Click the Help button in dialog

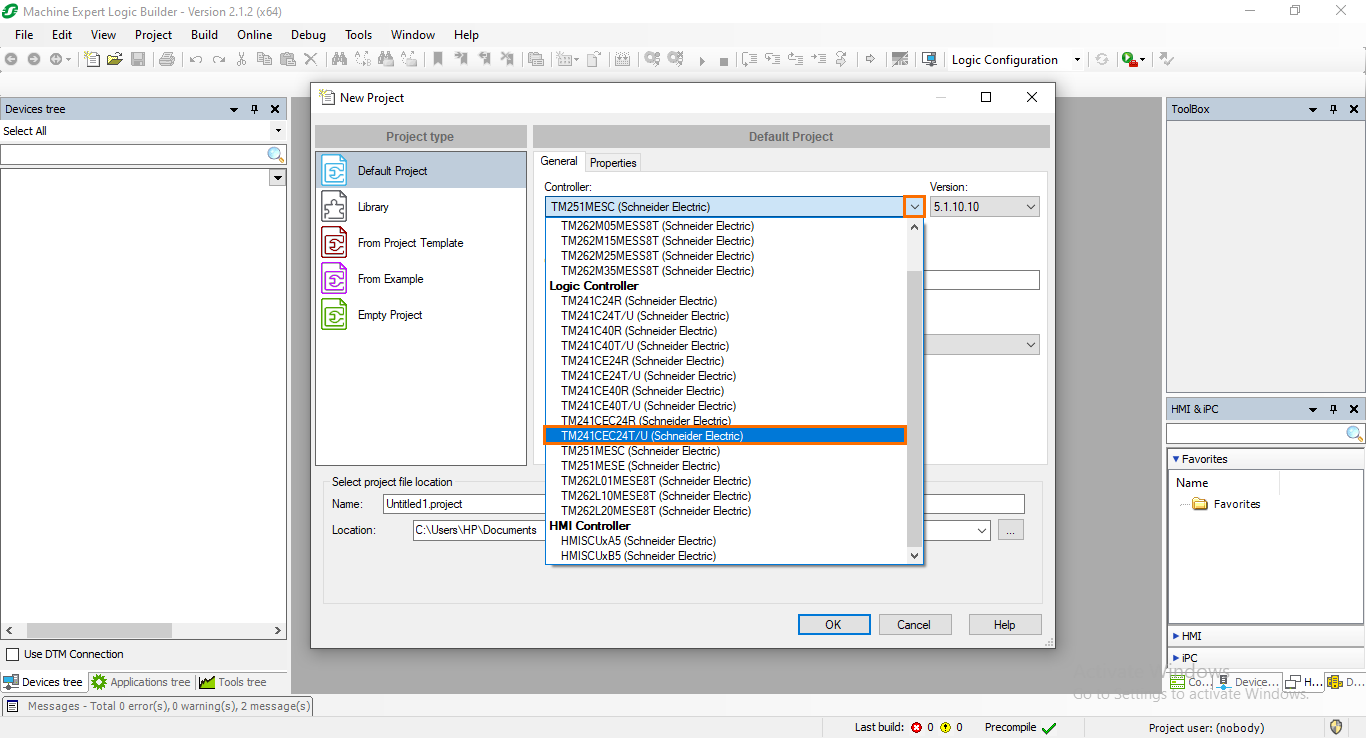coord(1005,624)
